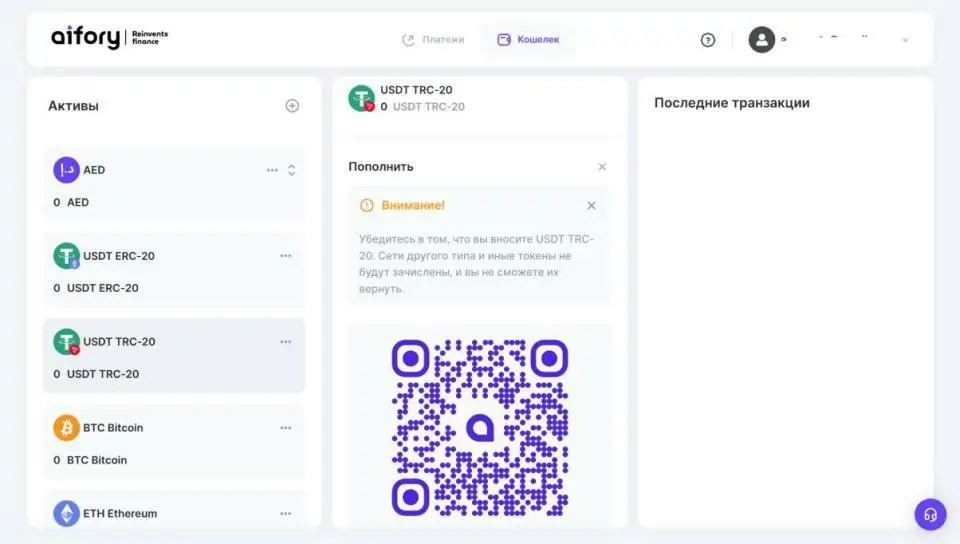Select the '0 USDT ERC-20' balance text
This screenshot has width=960, height=544.
tap(96, 288)
